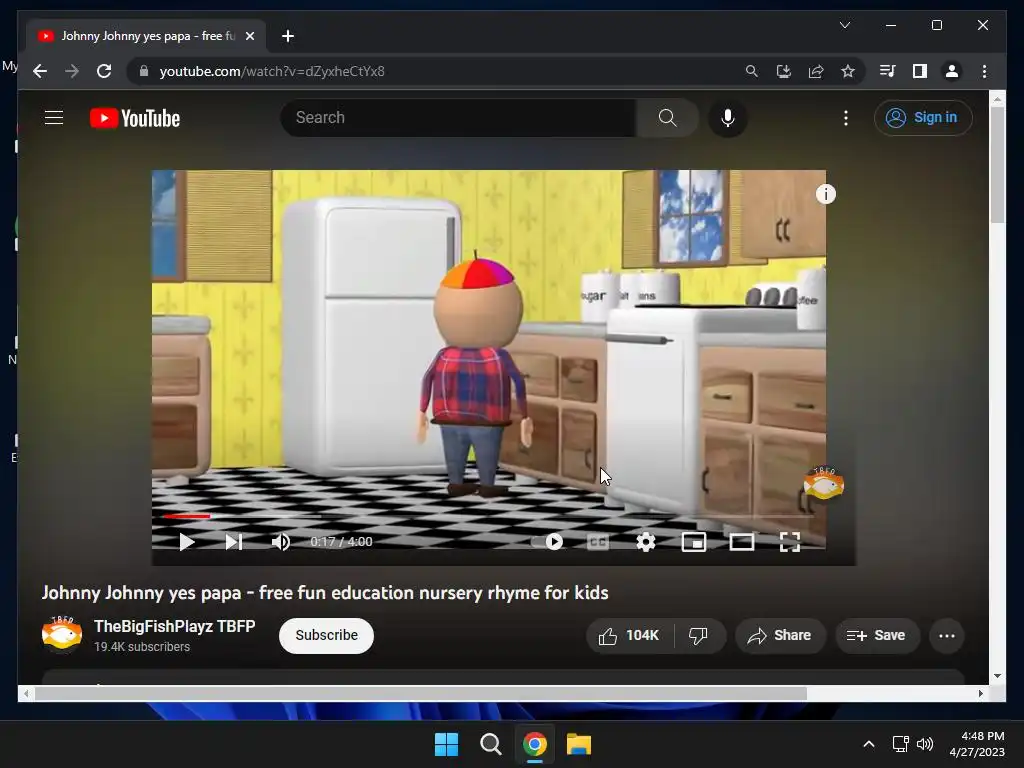Open Windows taskbar search

point(490,744)
